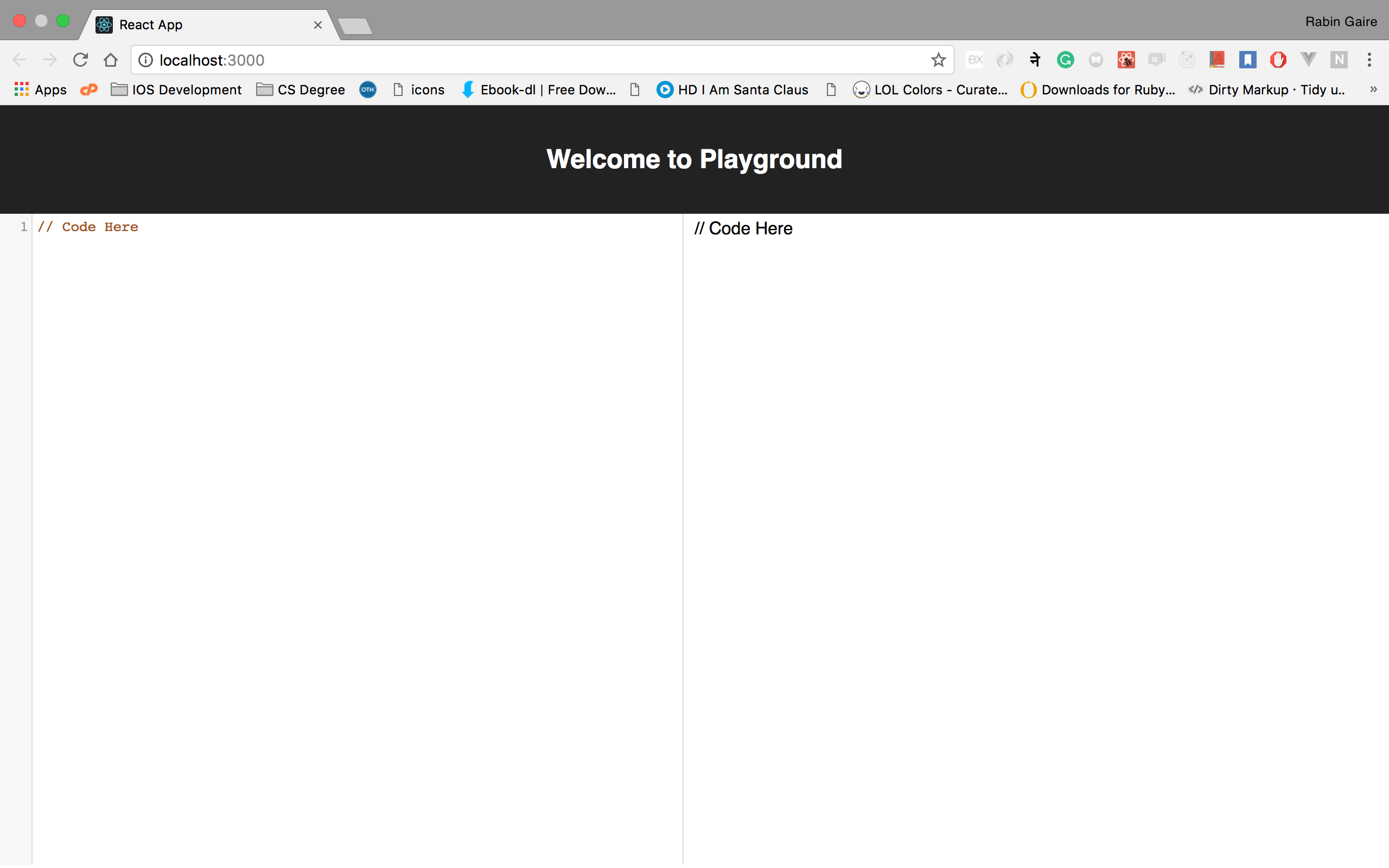The image size is (1389, 868).
Task: Click the blue bookmark extension icon
Action: (x=1247, y=60)
